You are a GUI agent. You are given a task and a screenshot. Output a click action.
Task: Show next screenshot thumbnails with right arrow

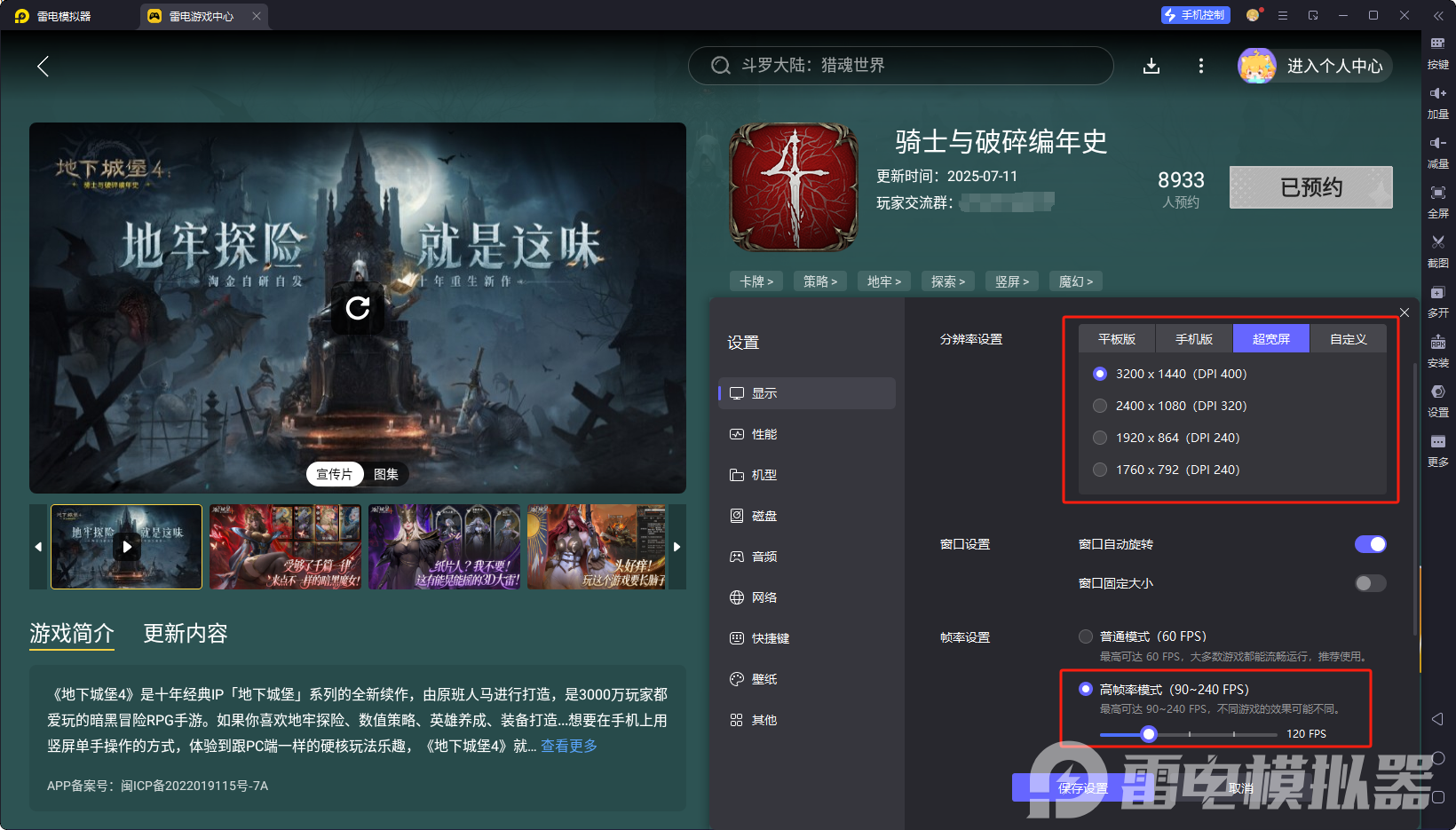click(677, 547)
